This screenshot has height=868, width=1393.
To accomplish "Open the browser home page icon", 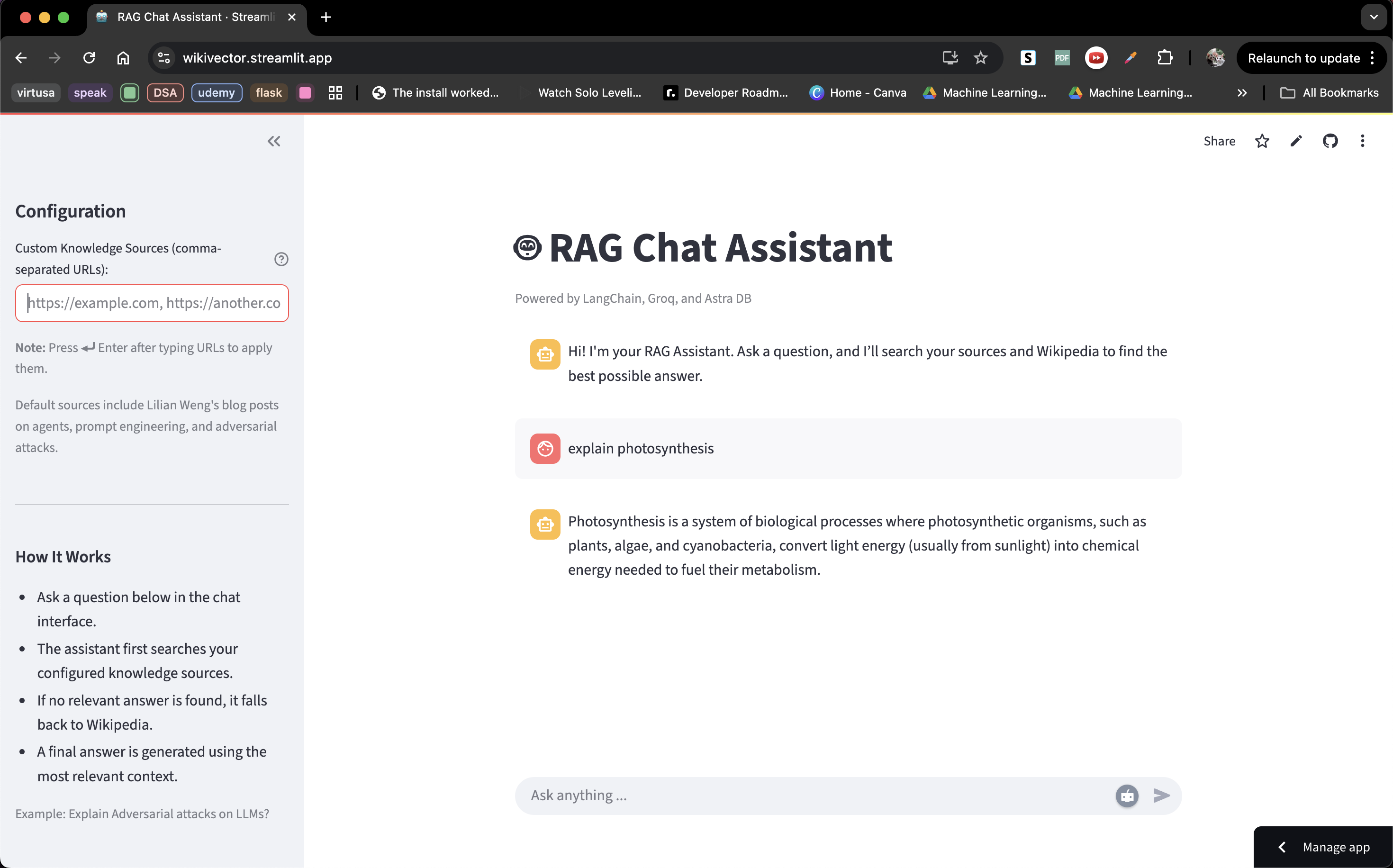I will 123,58.
